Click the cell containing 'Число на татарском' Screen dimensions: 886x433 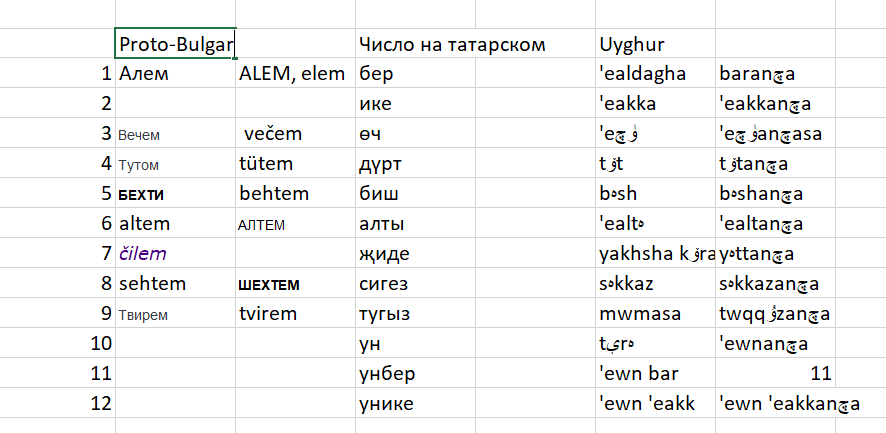pyautogui.click(x=415, y=44)
